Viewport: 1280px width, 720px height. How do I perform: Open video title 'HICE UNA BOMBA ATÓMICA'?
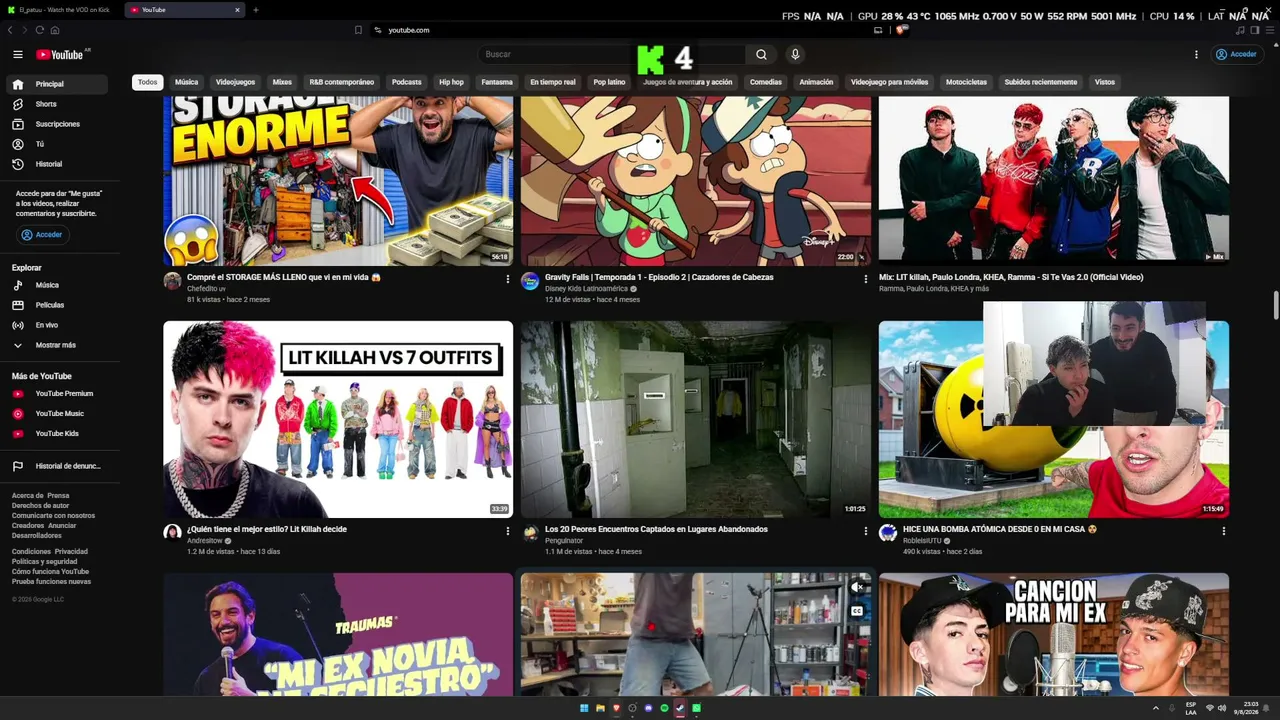click(1000, 529)
